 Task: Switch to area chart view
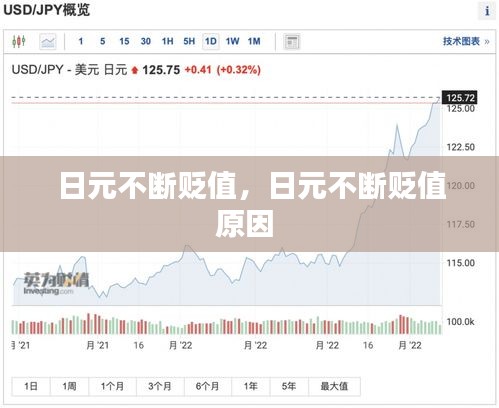(48, 42)
